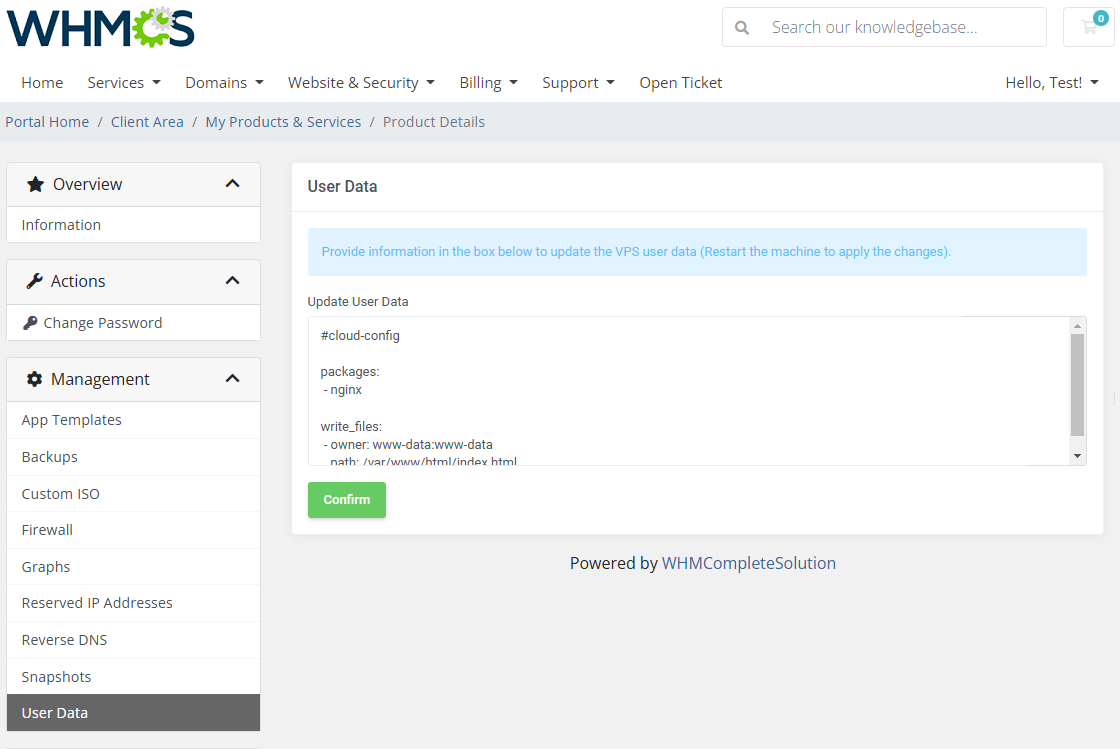This screenshot has width=1120, height=749.
Task: Open the Reverse DNS sidebar item
Action: (x=134, y=640)
